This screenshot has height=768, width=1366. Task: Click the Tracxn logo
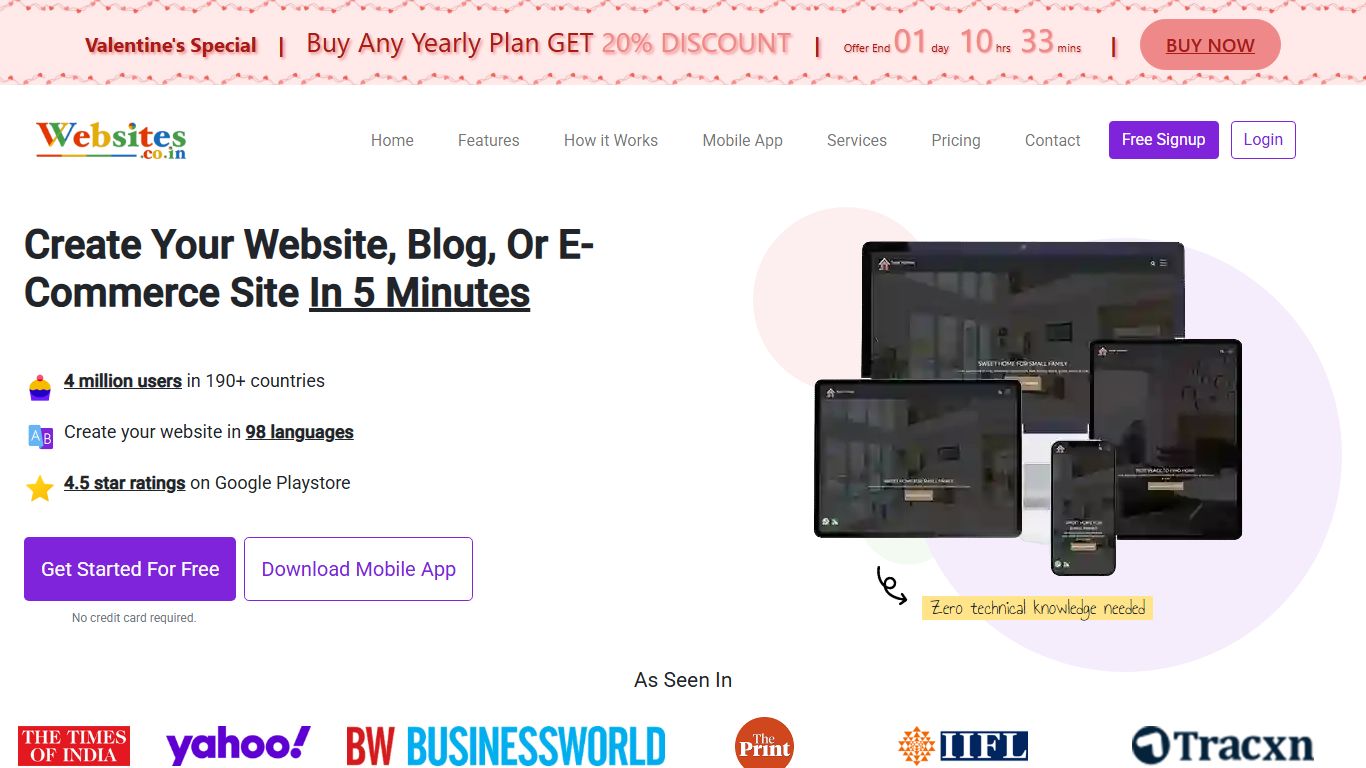pyautogui.click(x=1222, y=746)
